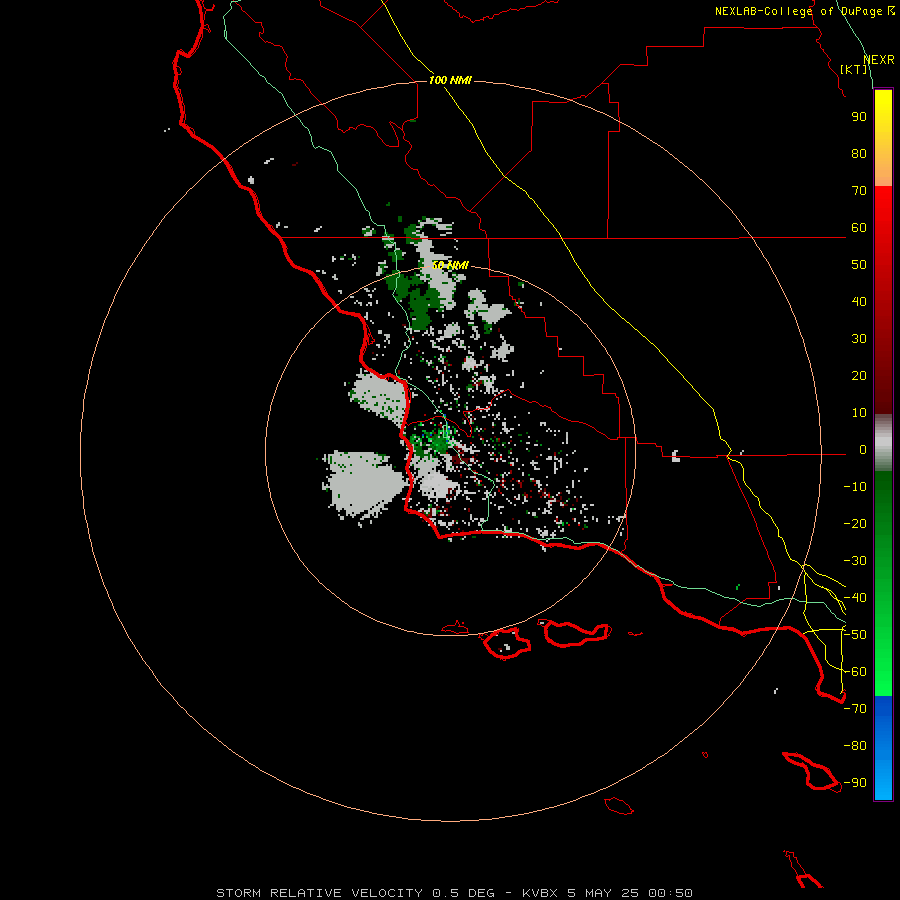
Task: Click the -60 value on the velocity scale
Action: coord(855,672)
